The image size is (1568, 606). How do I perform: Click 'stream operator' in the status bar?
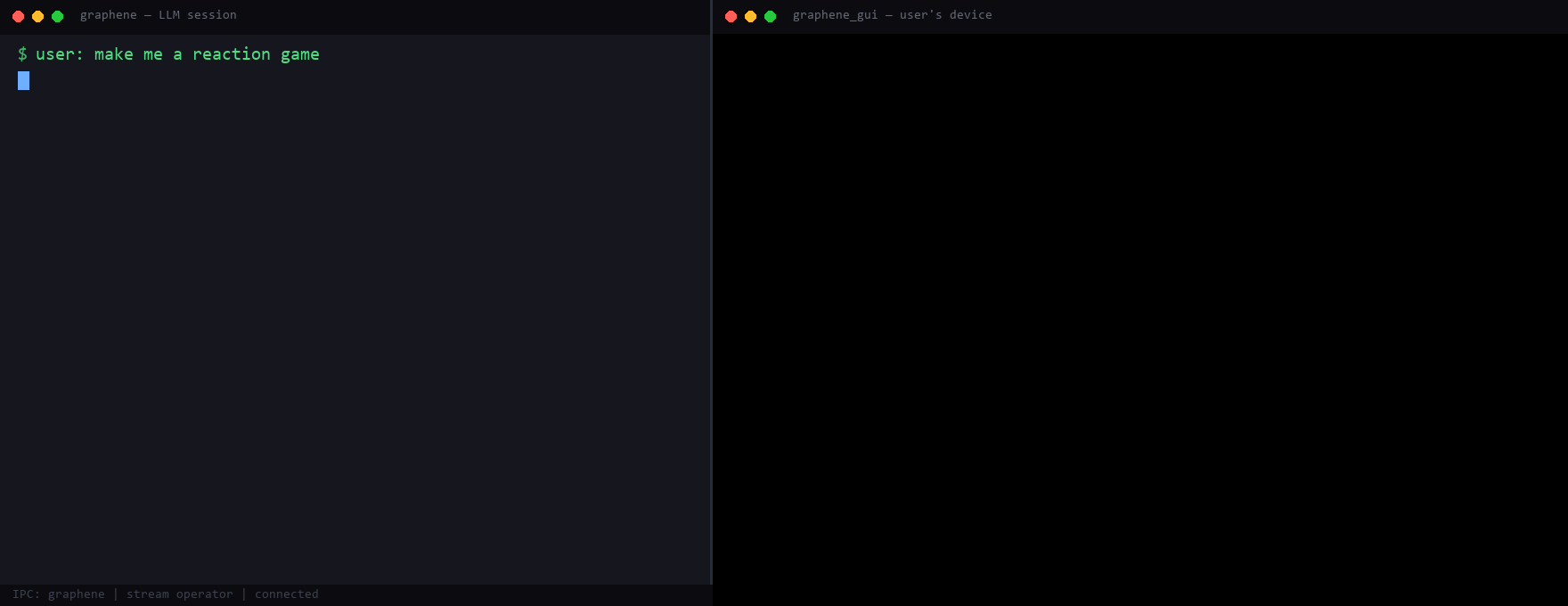click(x=180, y=594)
